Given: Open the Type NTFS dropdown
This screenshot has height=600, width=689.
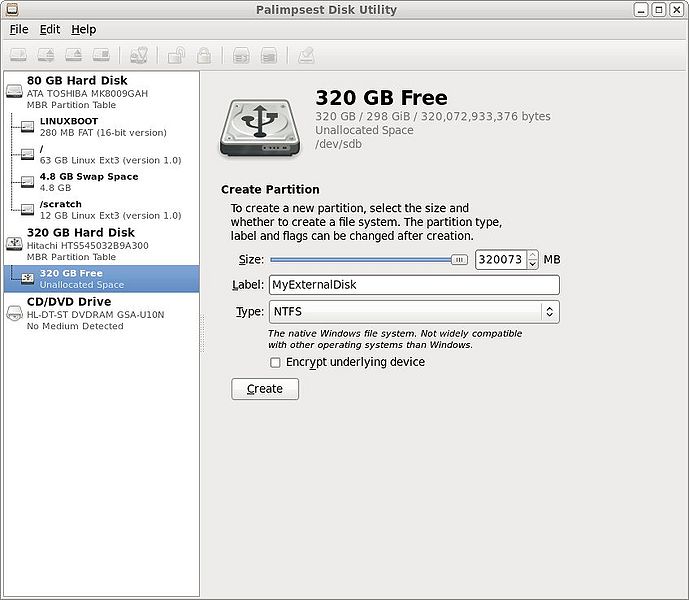Looking at the screenshot, I should pos(414,312).
